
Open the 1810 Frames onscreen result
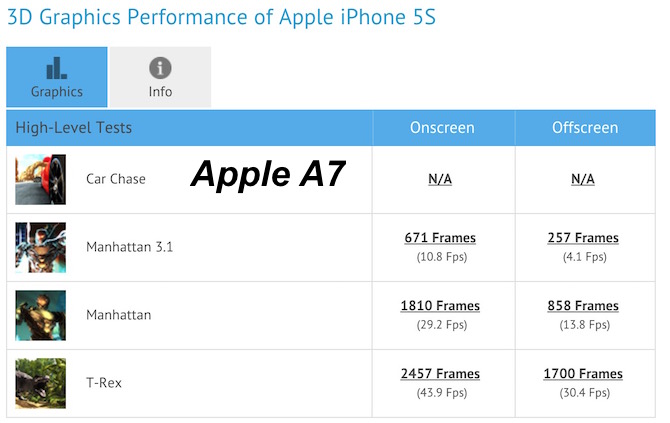(440, 306)
